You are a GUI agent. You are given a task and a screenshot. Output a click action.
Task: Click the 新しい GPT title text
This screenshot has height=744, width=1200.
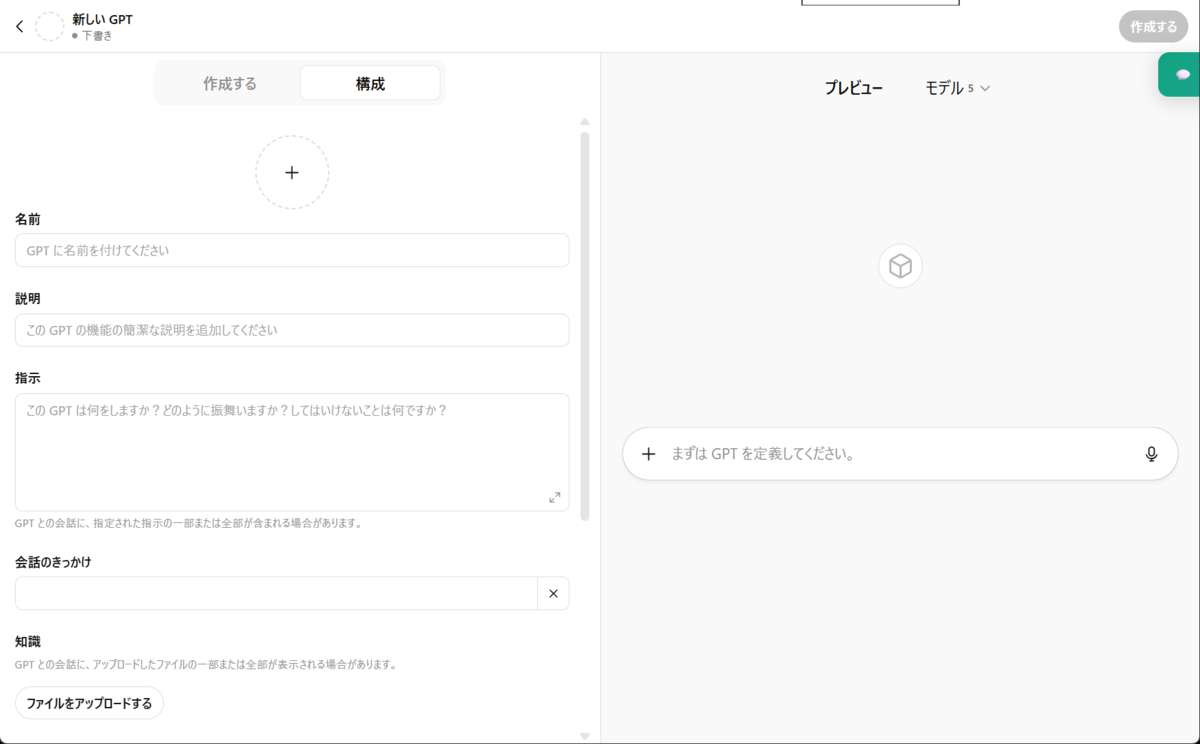coord(102,19)
